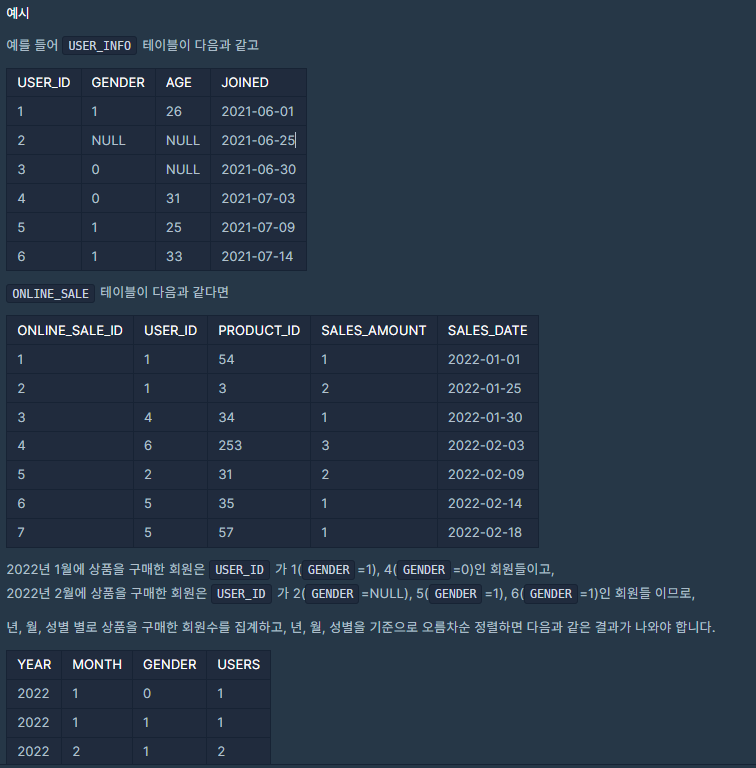Click the age value 33

coord(174,256)
